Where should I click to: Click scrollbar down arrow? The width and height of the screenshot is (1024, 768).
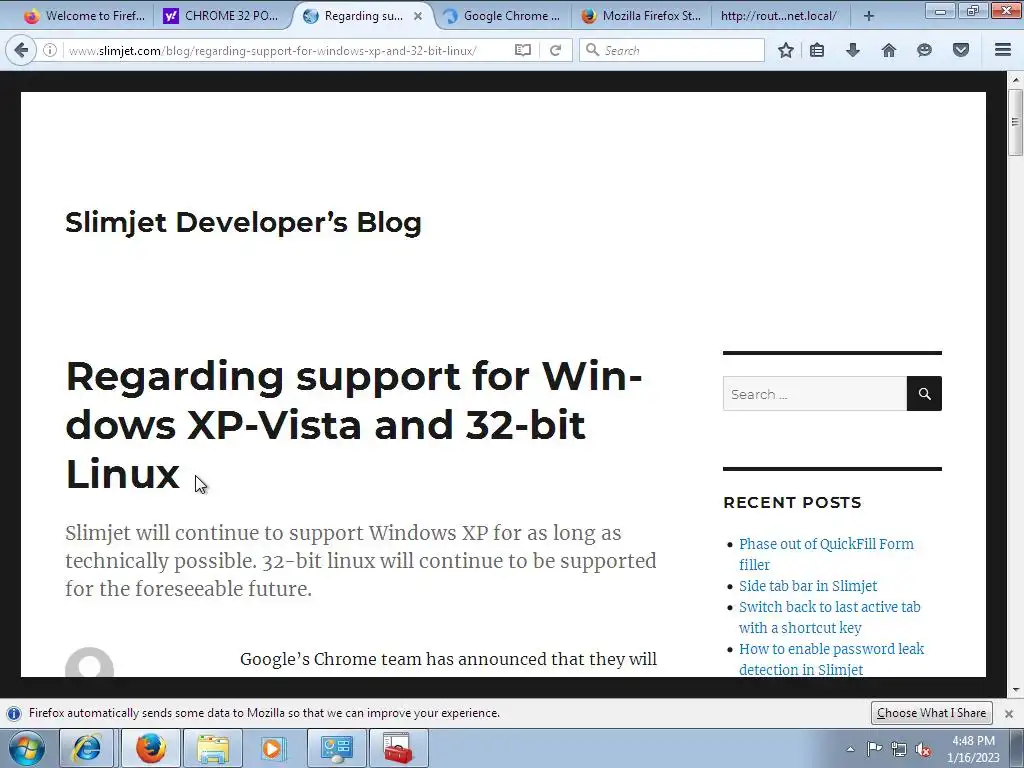tap(1015, 690)
